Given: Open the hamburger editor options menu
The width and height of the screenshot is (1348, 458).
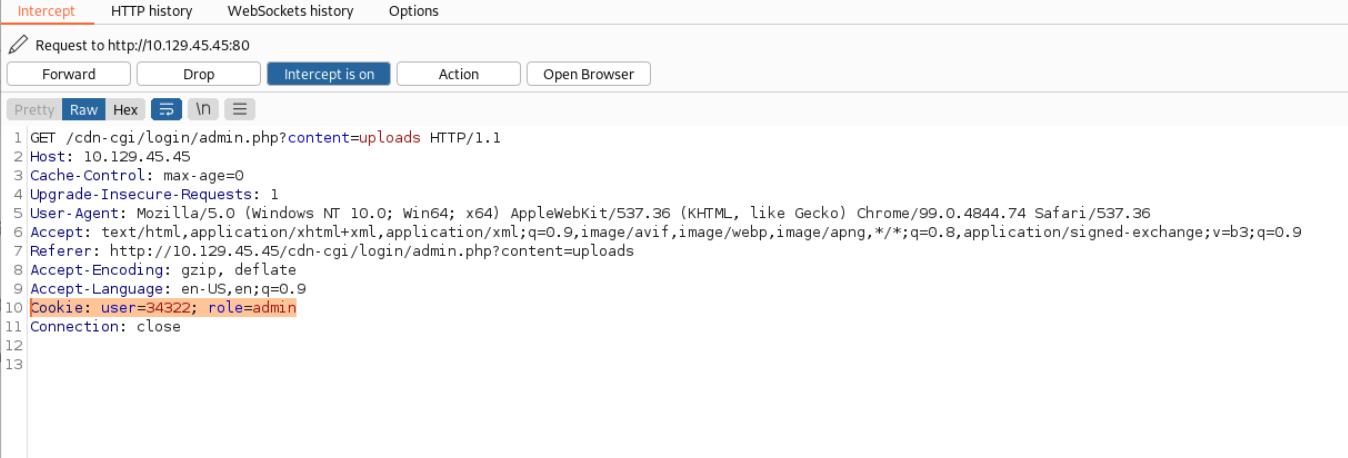Looking at the screenshot, I should click(x=240, y=109).
